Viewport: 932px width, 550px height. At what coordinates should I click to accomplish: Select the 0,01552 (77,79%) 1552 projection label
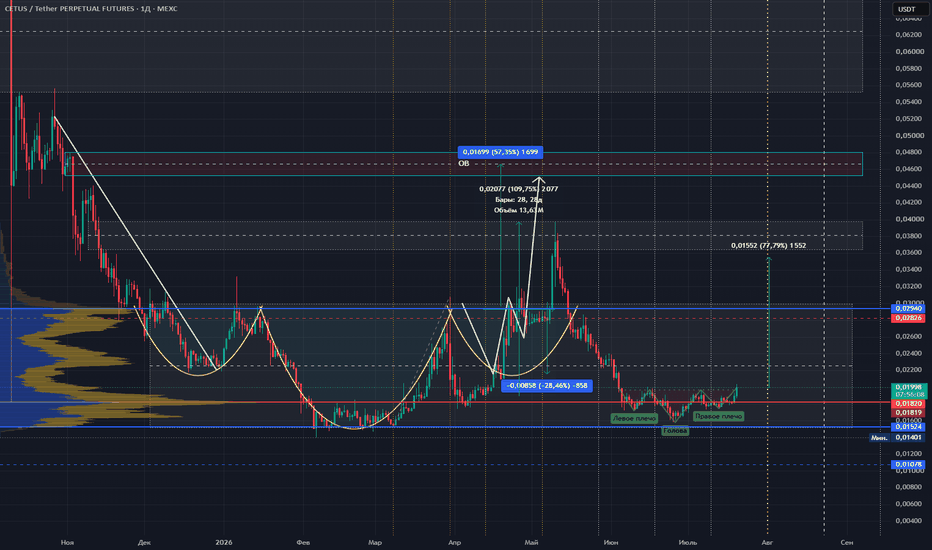tap(769, 246)
